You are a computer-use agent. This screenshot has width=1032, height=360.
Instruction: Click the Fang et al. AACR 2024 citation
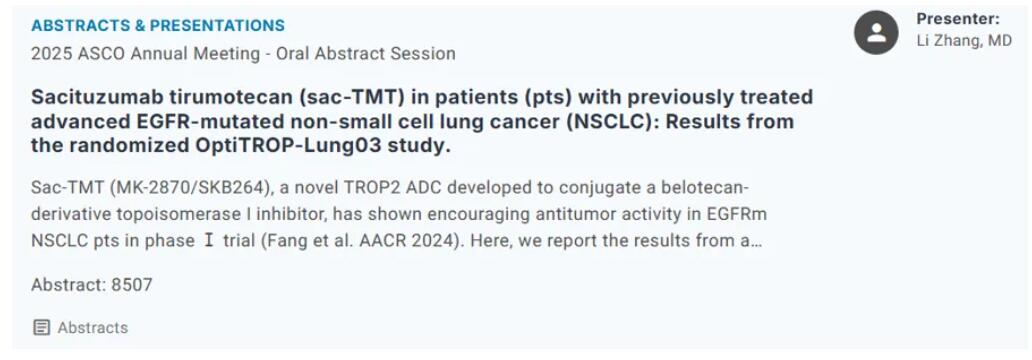click(359, 242)
